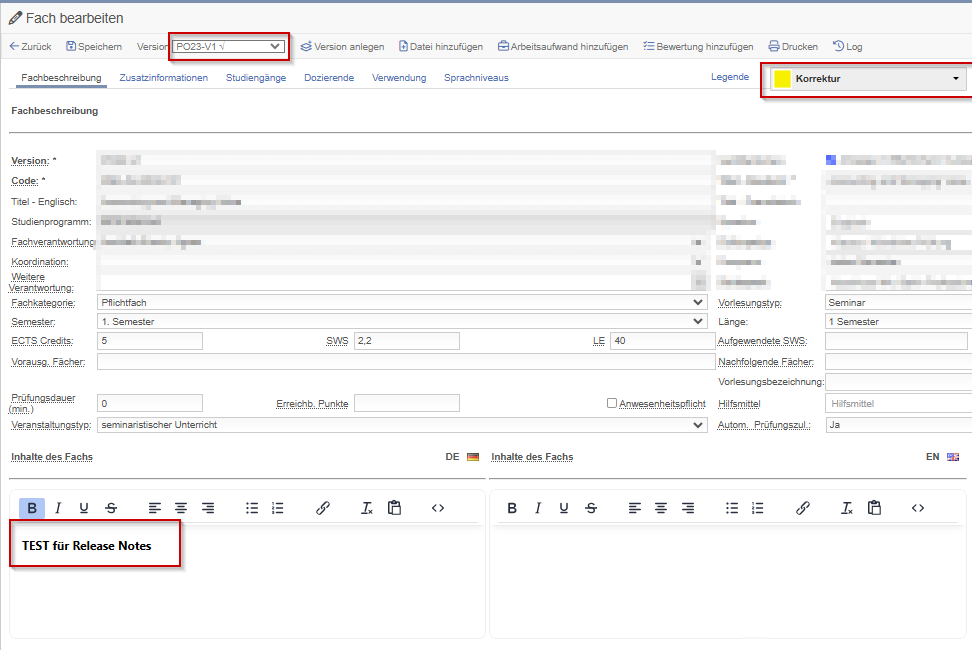Image resolution: width=972 pixels, height=650 pixels.
Task: Expand the Fachkategorie Pflichtfach dropdown
Action: click(x=402, y=302)
